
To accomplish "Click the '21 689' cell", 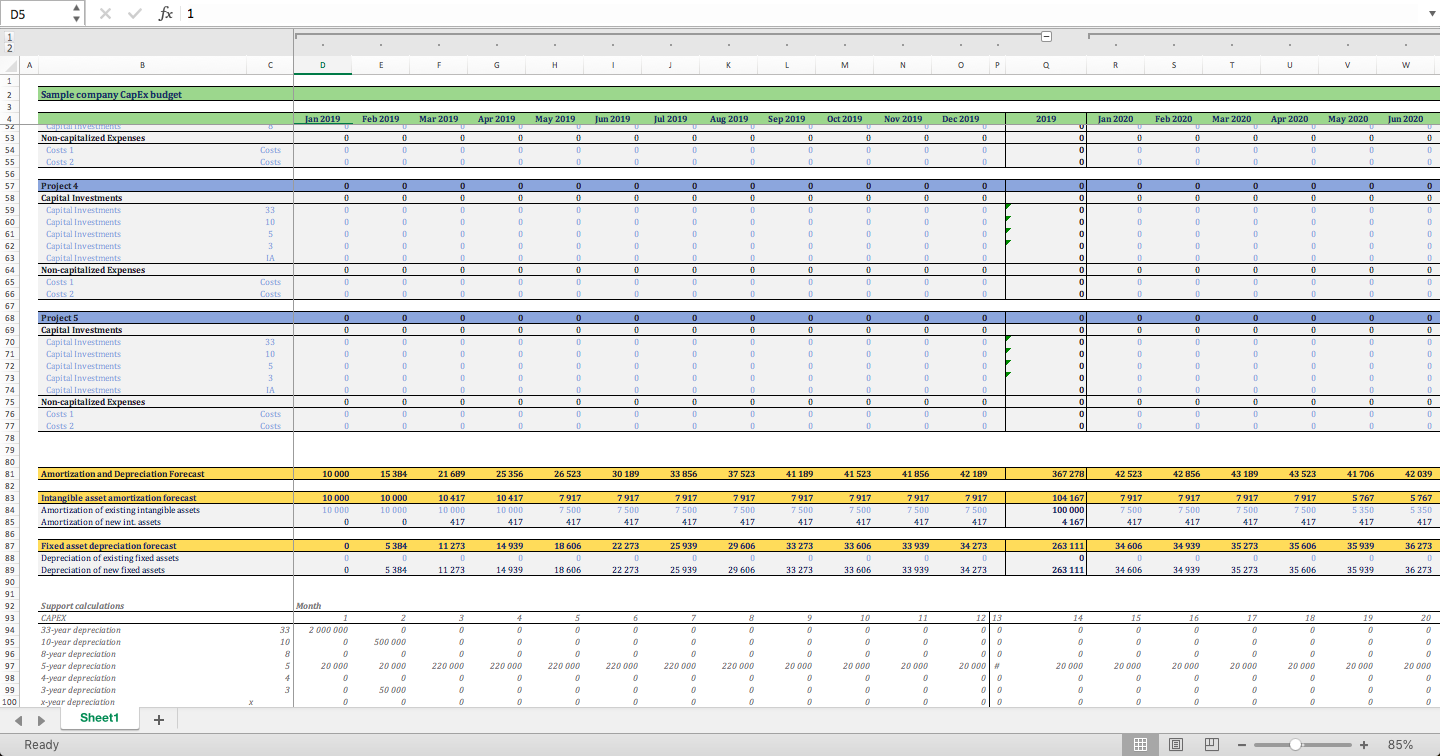I will coord(438,474).
